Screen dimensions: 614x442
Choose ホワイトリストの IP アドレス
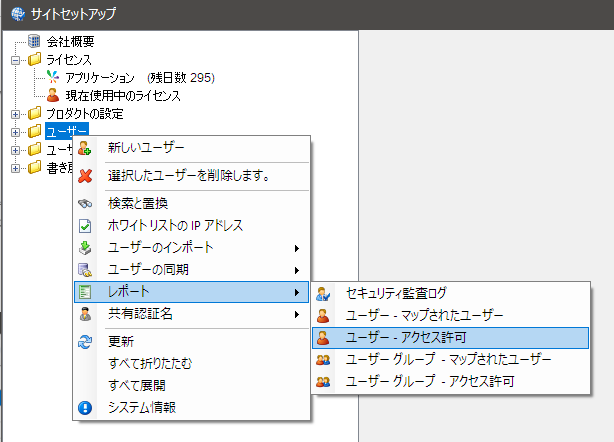(191, 226)
